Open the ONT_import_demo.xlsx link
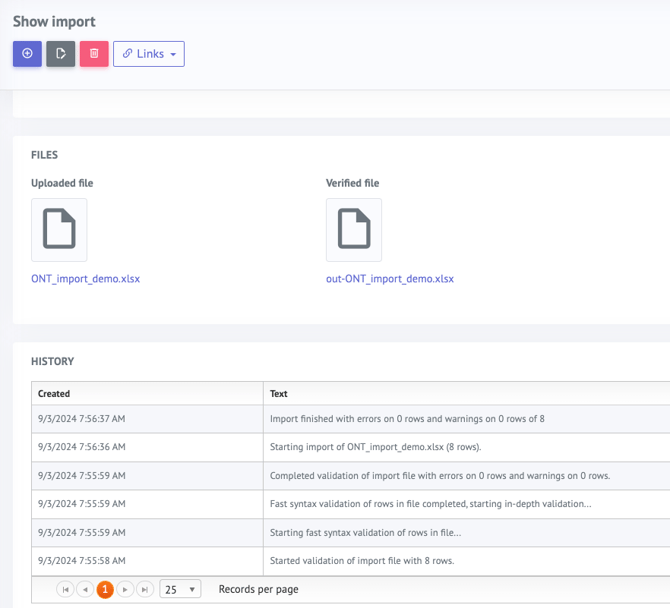670x608 pixels. [x=85, y=279]
